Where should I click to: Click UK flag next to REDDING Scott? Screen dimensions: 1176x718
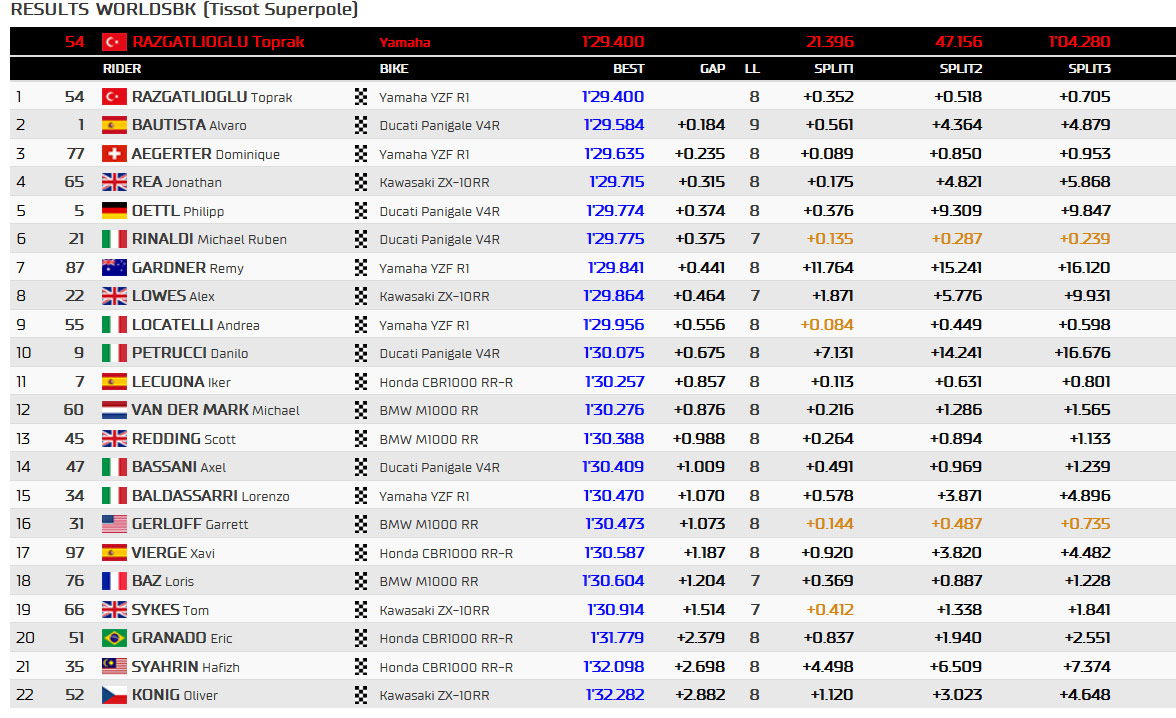114,439
